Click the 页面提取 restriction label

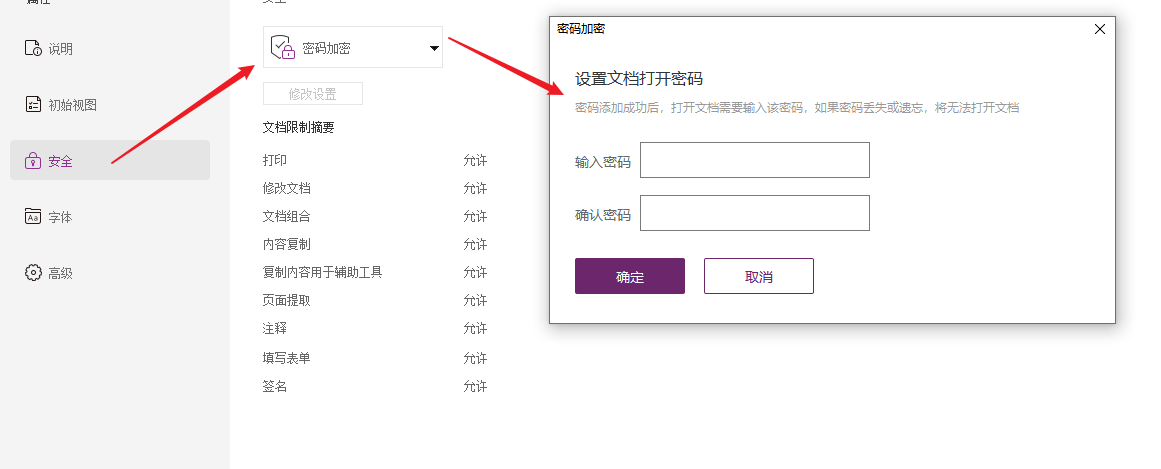(x=287, y=300)
